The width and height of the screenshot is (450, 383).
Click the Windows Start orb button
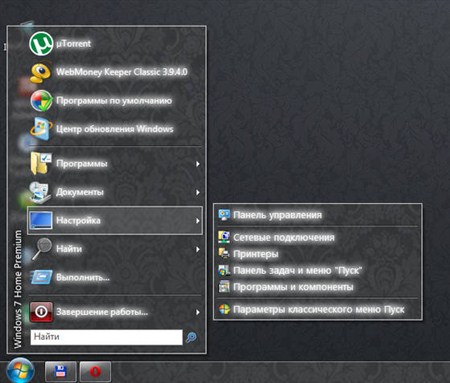click(x=20, y=370)
